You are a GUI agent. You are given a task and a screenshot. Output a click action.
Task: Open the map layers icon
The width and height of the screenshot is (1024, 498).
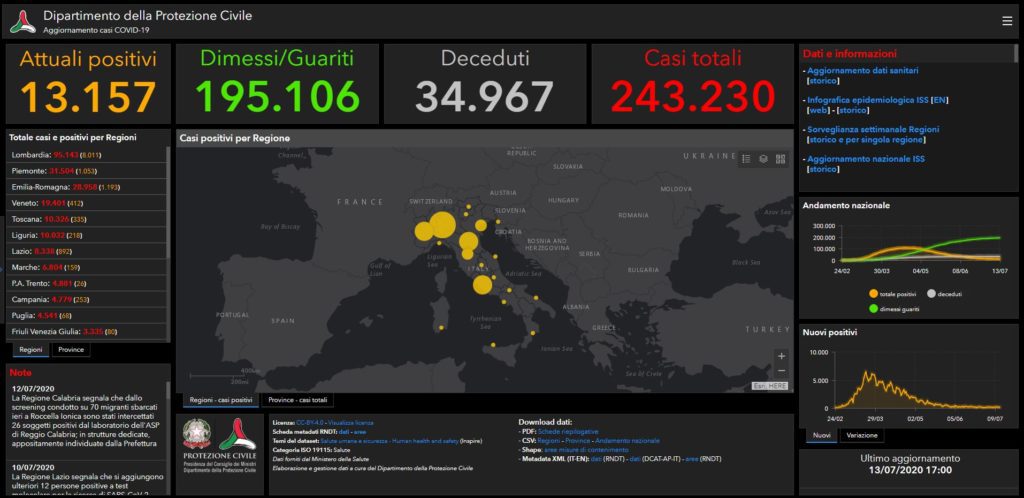763,158
